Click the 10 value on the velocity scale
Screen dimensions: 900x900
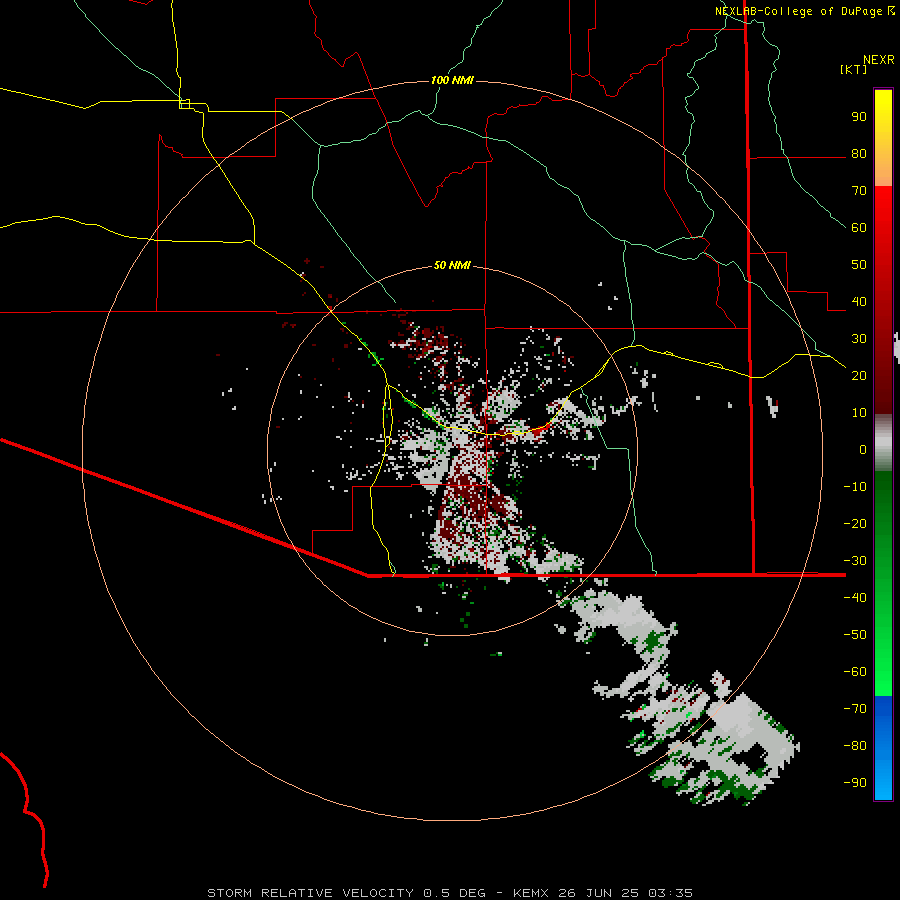(859, 413)
